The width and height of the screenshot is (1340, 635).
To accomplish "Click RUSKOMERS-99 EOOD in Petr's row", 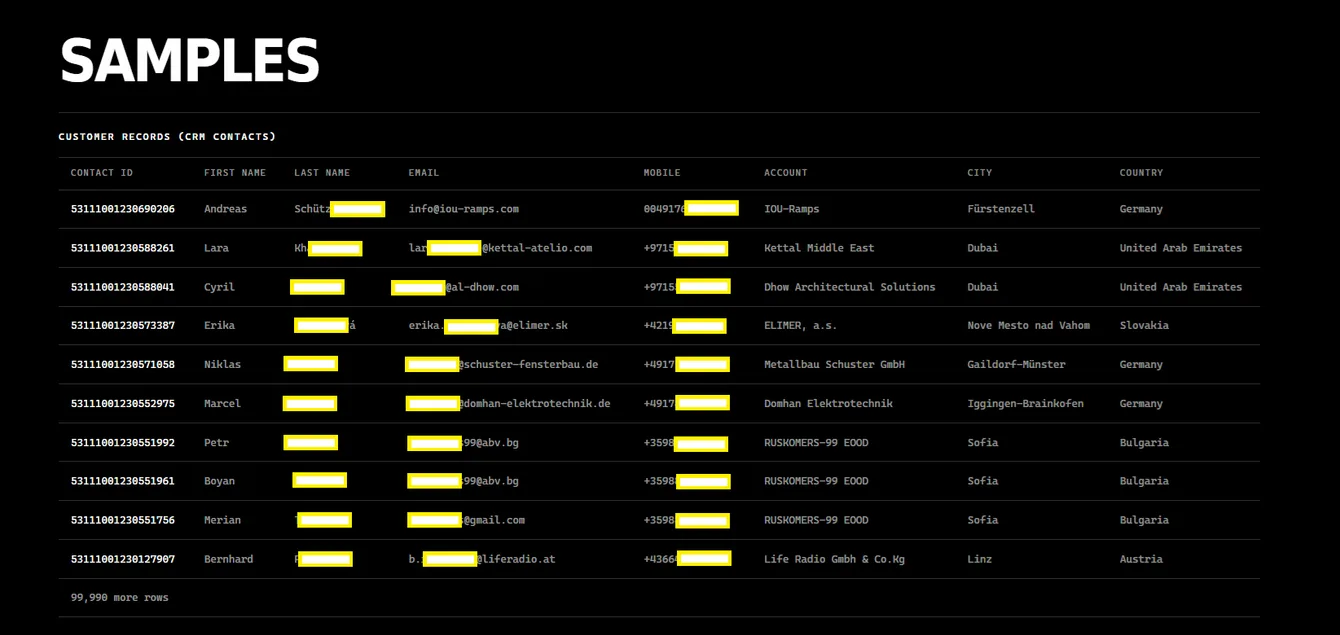I will (x=816, y=443).
